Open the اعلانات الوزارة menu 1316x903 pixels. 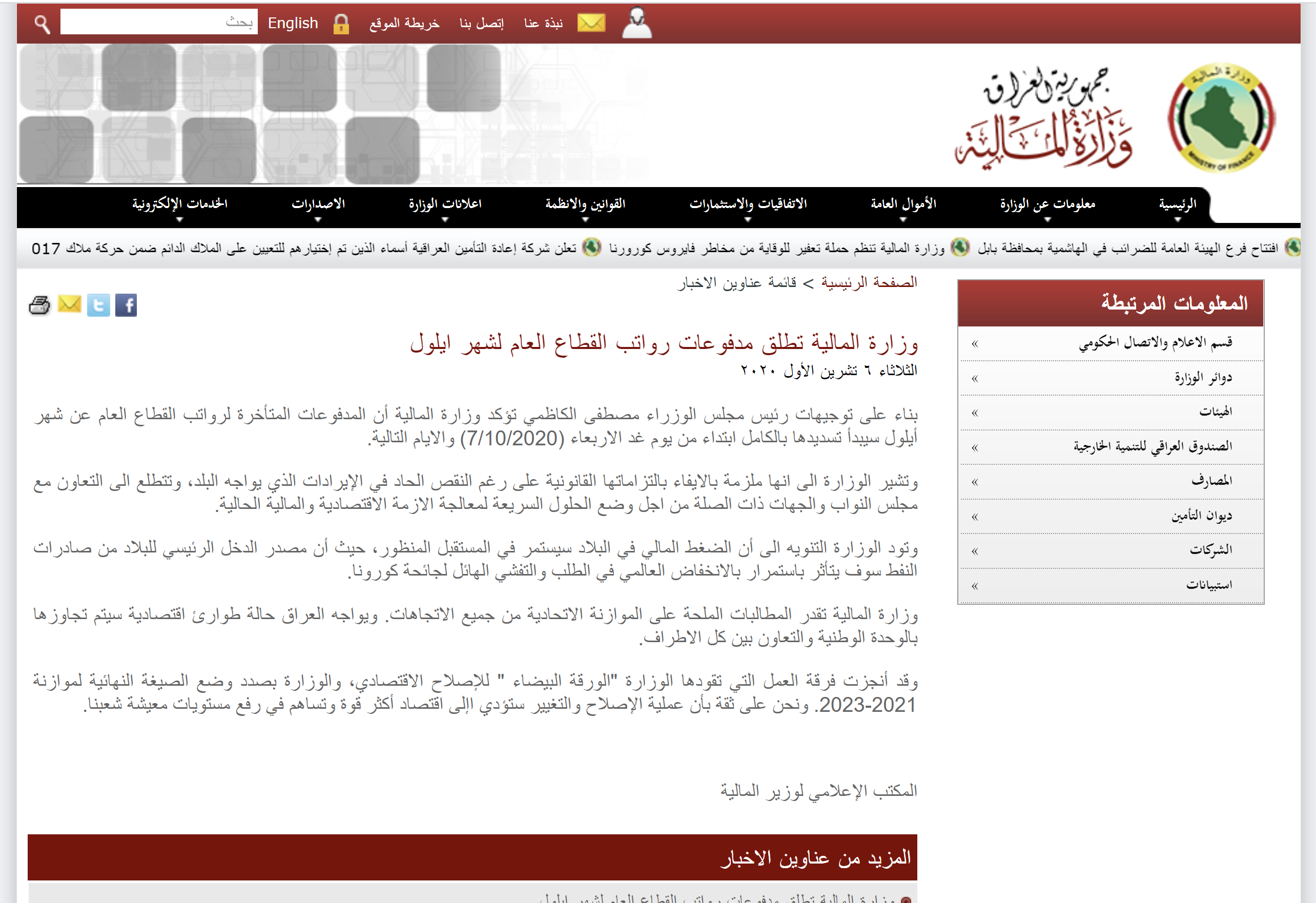coord(444,204)
